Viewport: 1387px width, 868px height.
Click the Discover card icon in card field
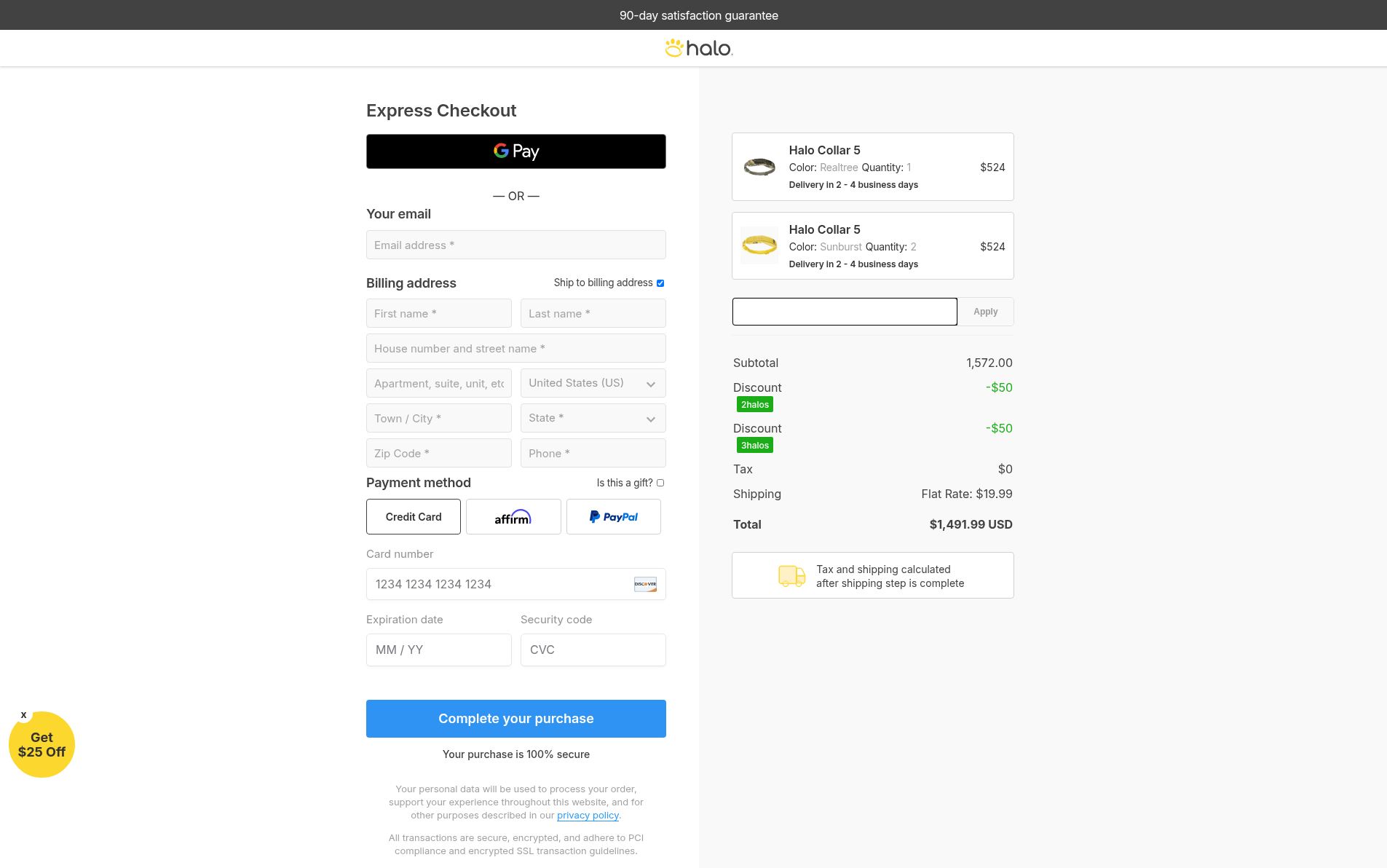pyautogui.click(x=645, y=584)
